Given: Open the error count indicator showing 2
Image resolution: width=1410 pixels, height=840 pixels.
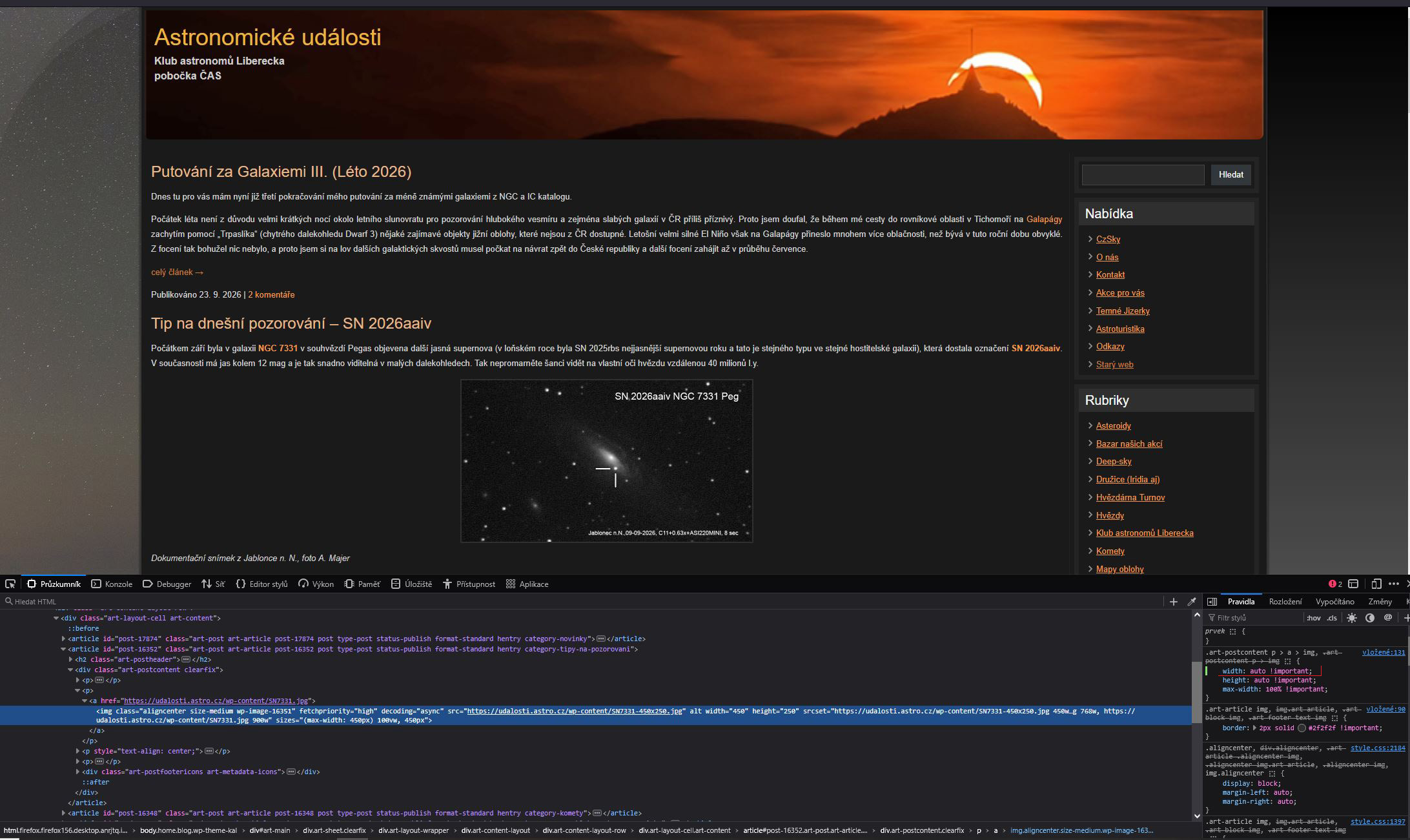Looking at the screenshot, I should click(1335, 584).
